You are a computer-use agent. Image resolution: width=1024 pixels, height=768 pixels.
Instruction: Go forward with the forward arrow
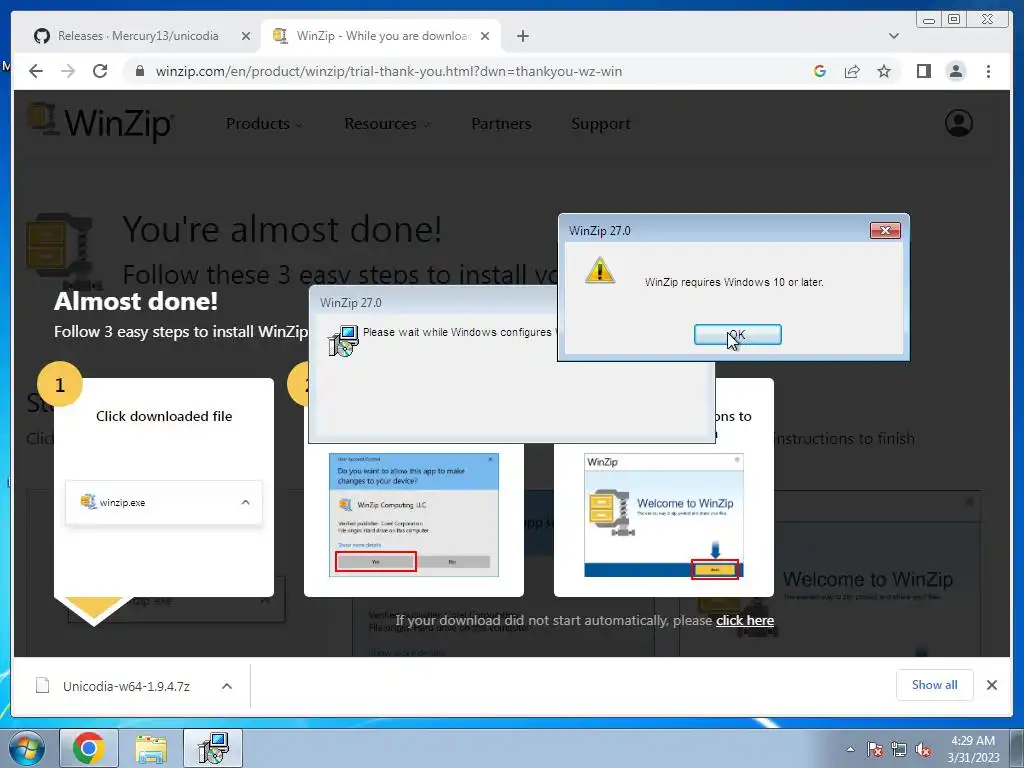tap(68, 71)
